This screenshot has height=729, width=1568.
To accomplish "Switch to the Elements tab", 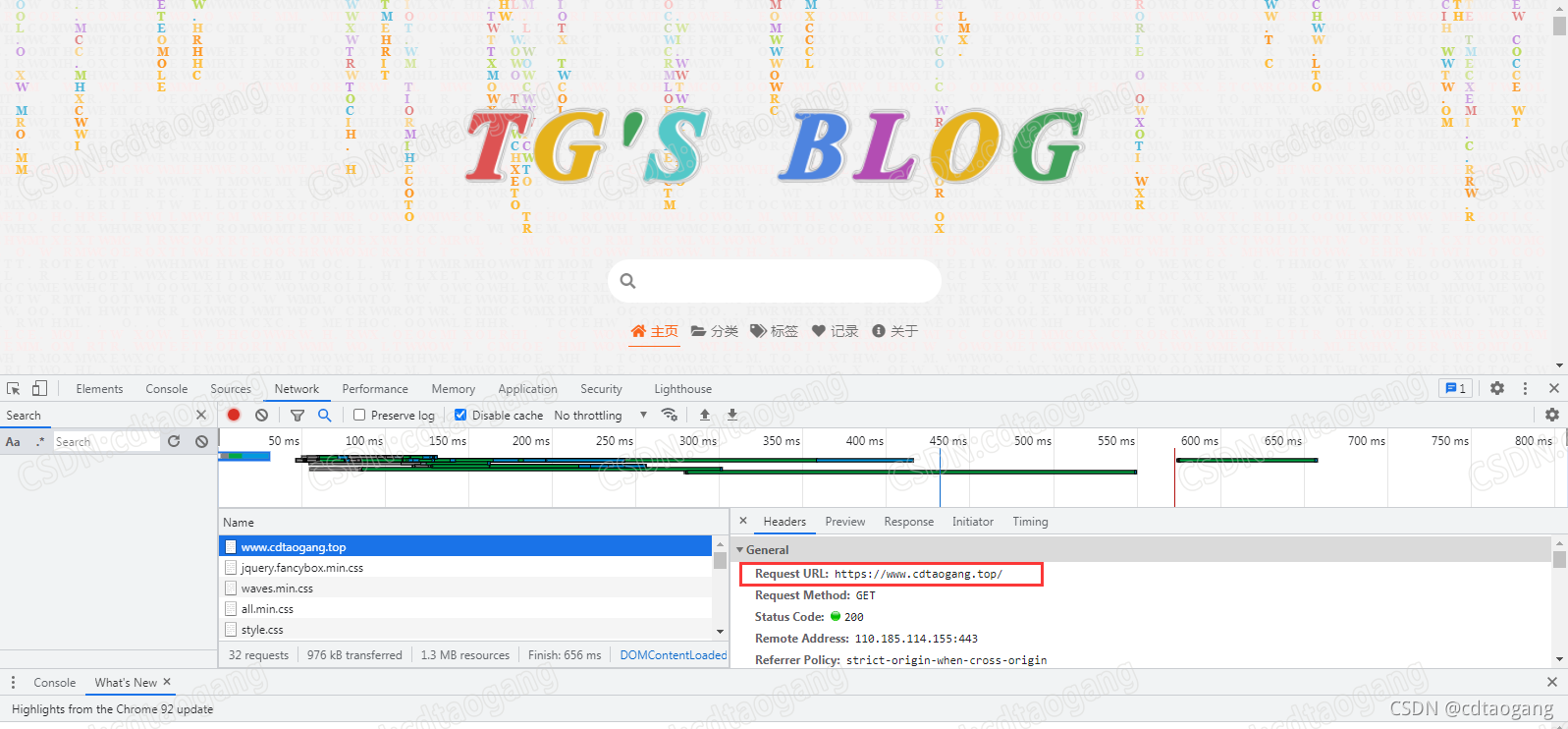I will click(x=99, y=388).
